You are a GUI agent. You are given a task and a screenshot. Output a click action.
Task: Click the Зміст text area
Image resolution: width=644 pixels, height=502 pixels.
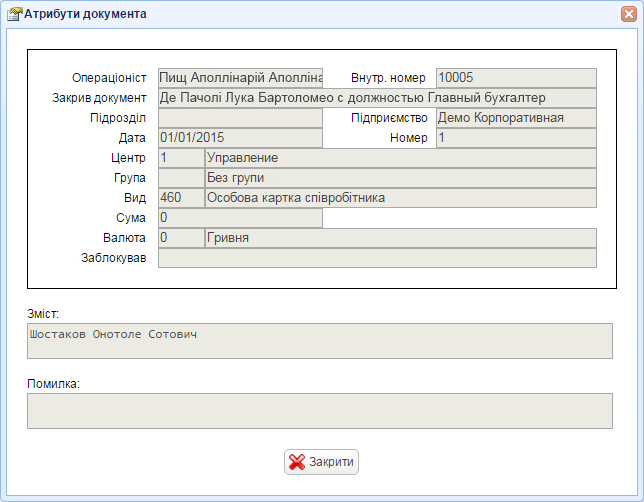click(x=320, y=341)
